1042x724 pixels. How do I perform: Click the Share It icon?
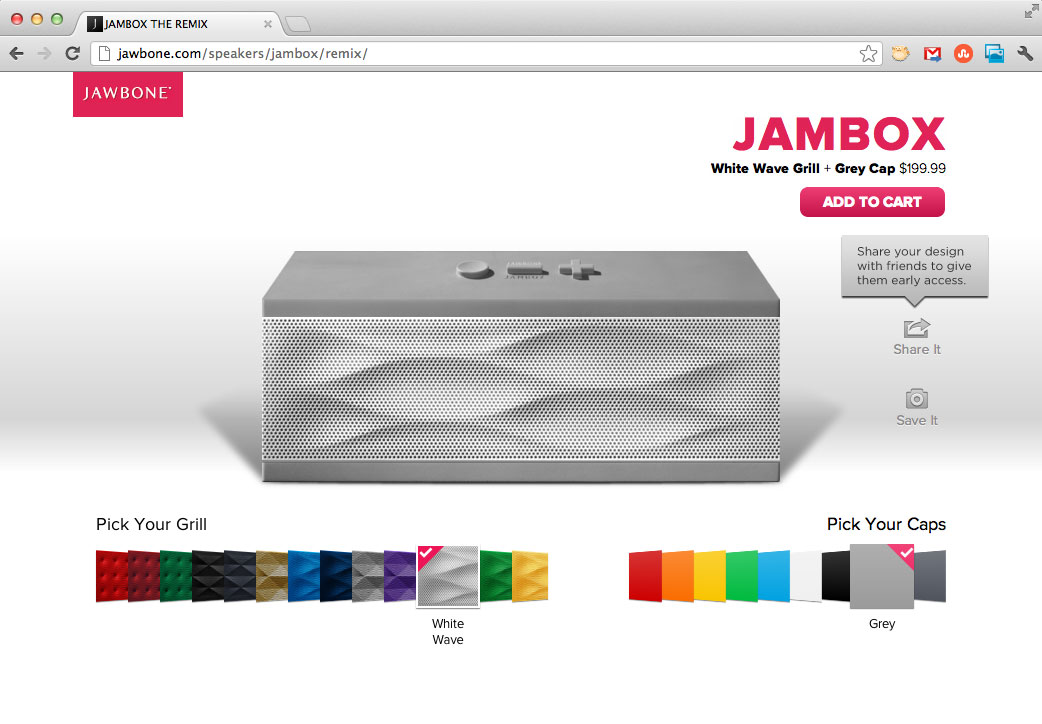click(x=916, y=328)
